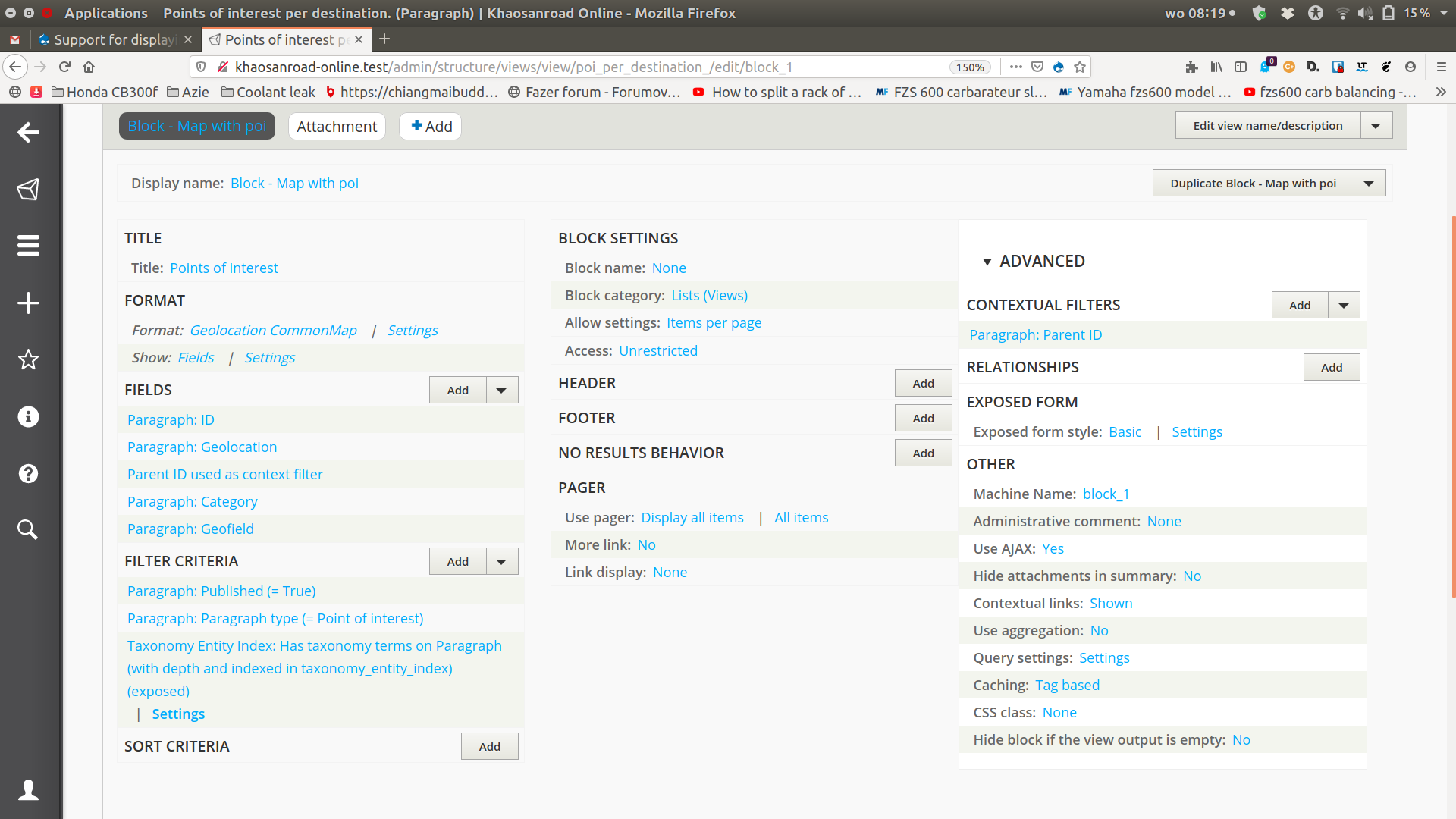Open Contextual Filters Add dropdown arrow

pyautogui.click(x=1343, y=306)
